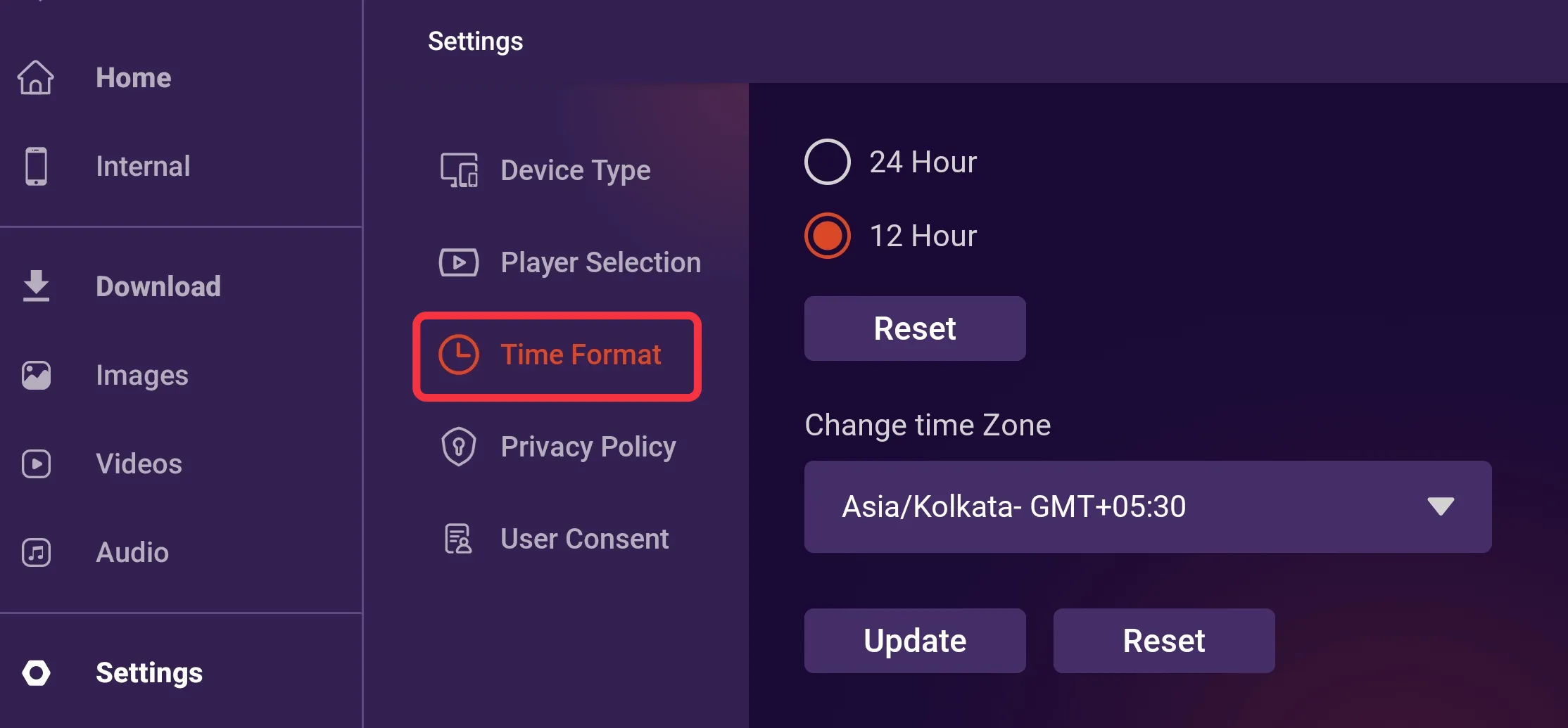1568x728 pixels.
Task: Select the Device Type screens icon
Action: click(x=459, y=170)
